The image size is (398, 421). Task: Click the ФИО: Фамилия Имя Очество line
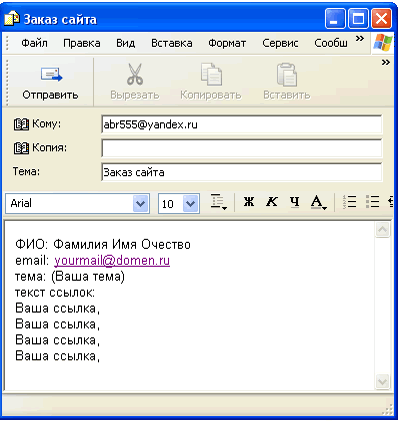[x=103, y=245]
